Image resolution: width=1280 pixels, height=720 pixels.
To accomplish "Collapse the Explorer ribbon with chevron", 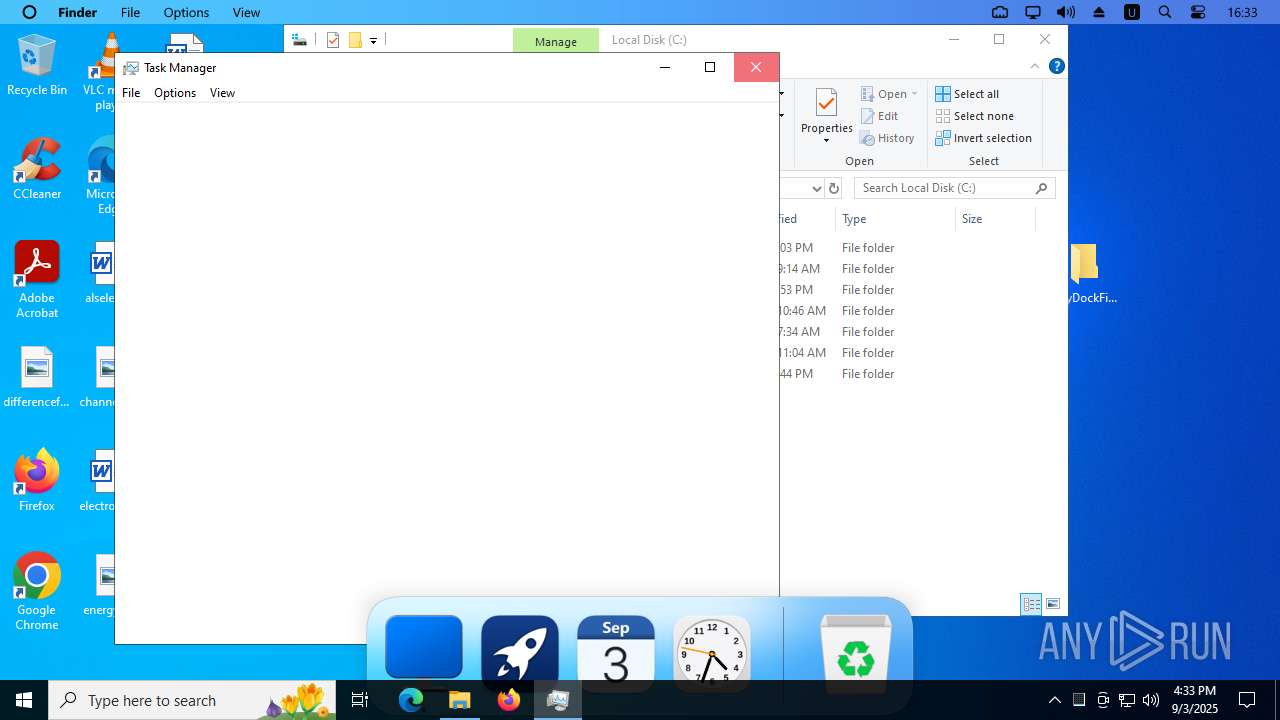I will [1035, 66].
